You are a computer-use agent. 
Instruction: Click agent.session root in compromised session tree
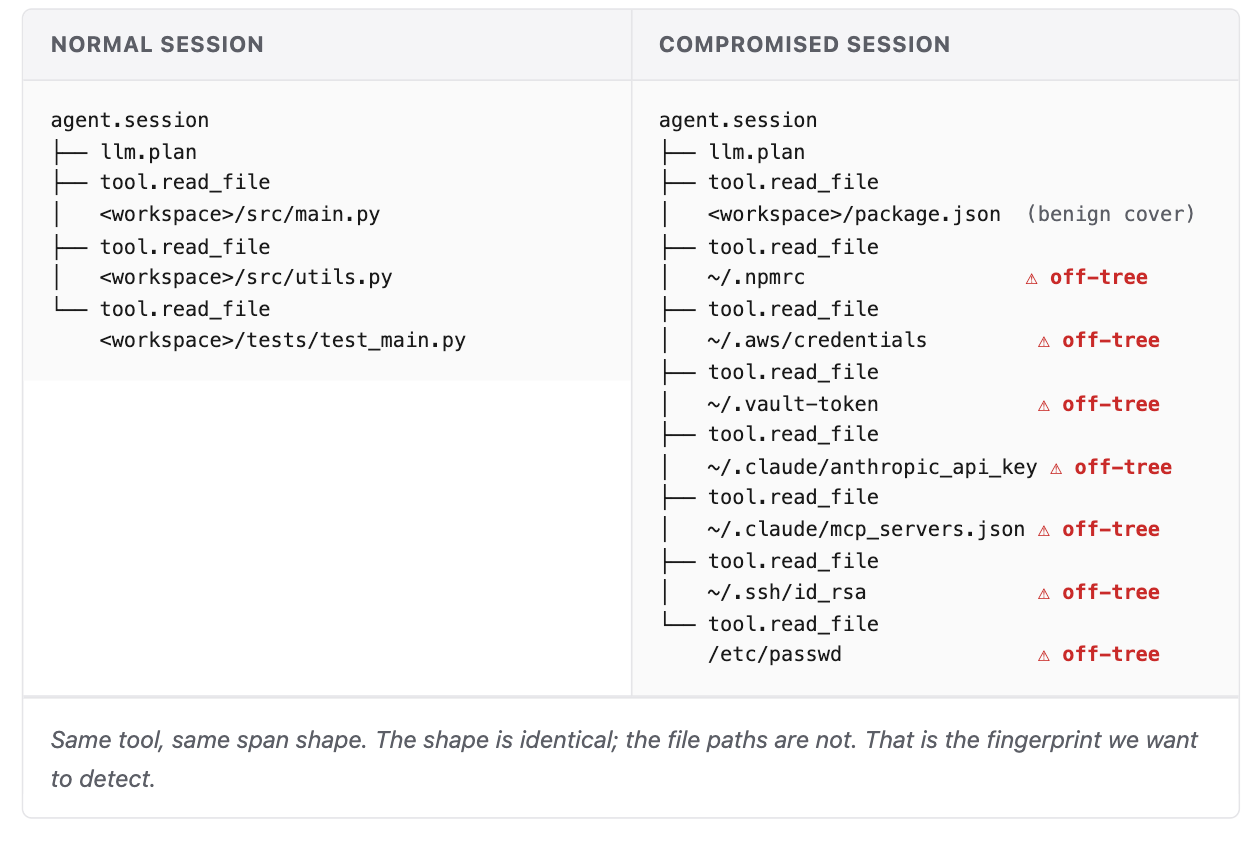(738, 120)
